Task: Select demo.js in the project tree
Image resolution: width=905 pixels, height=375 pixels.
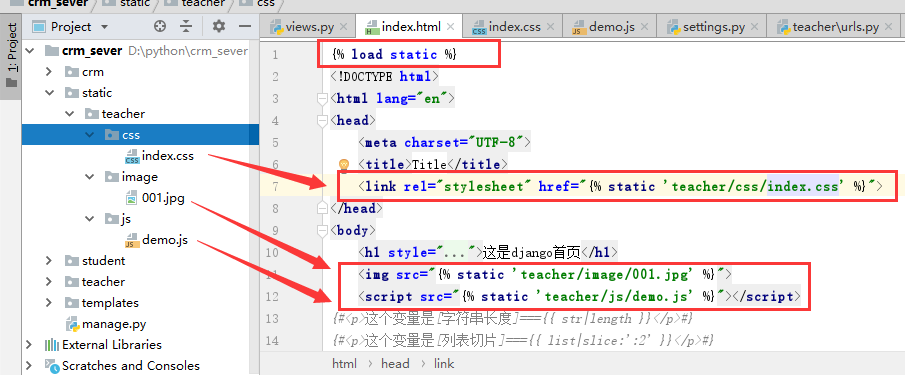Action: coord(165,240)
